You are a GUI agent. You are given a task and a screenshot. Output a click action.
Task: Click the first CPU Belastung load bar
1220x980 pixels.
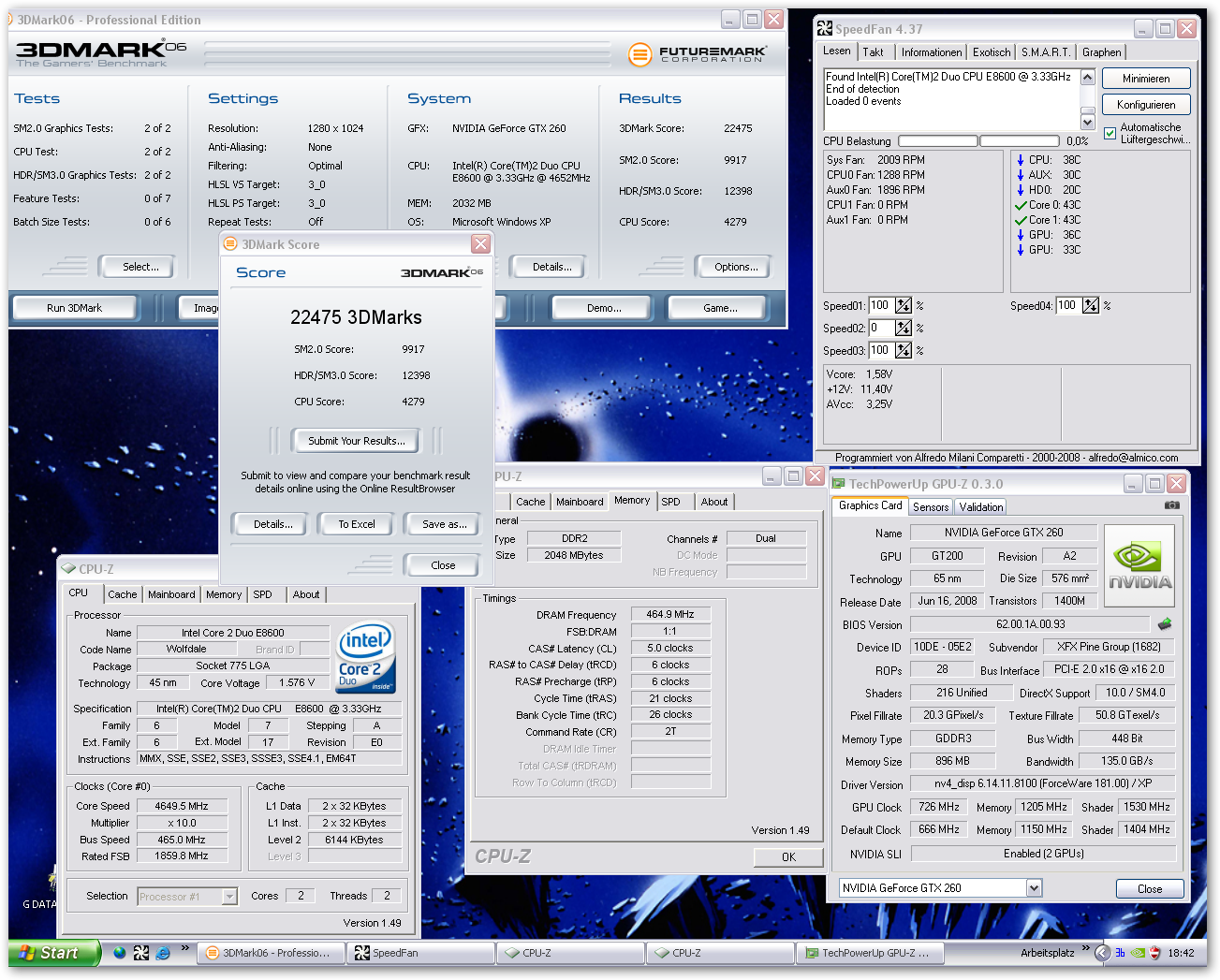pos(938,141)
